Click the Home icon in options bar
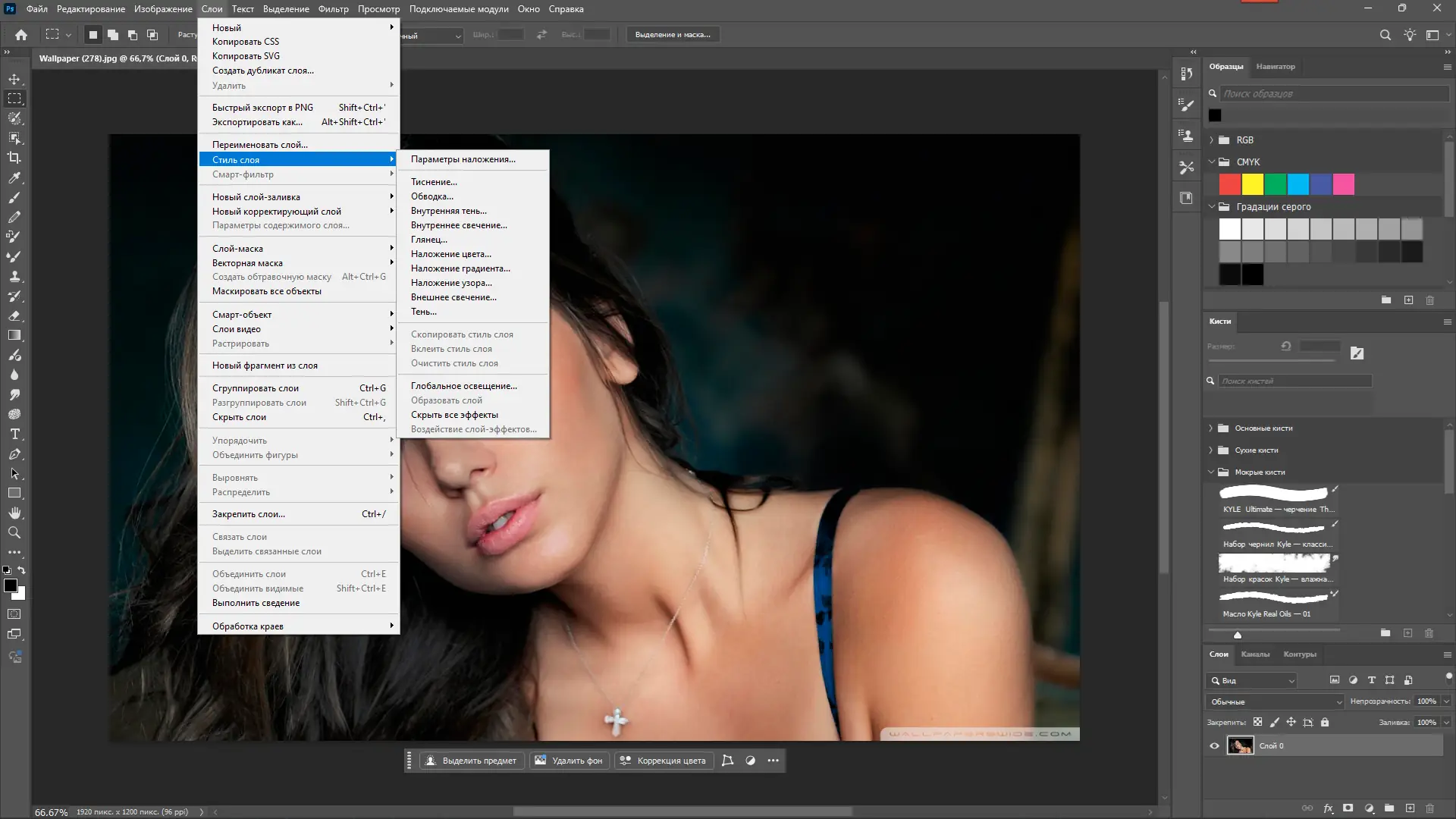 21,35
